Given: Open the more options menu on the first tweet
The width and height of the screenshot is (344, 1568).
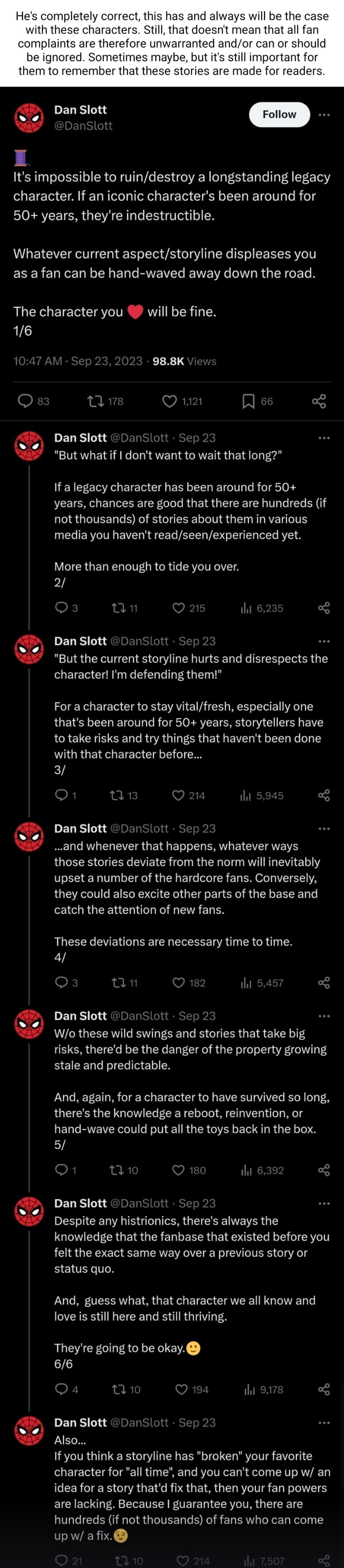Looking at the screenshot, I should 325,115.
